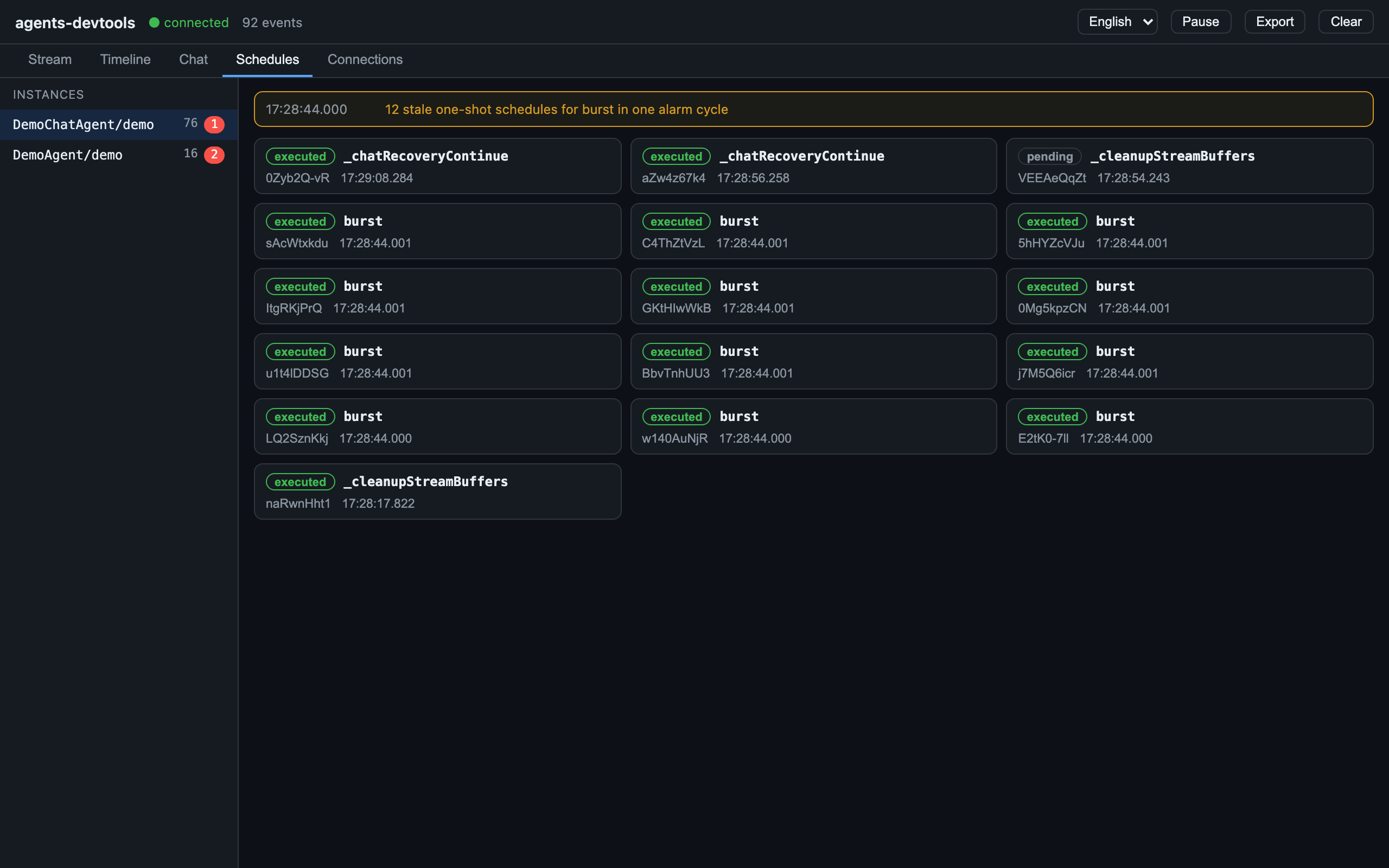Click the Clear button

coord(1346,22)
